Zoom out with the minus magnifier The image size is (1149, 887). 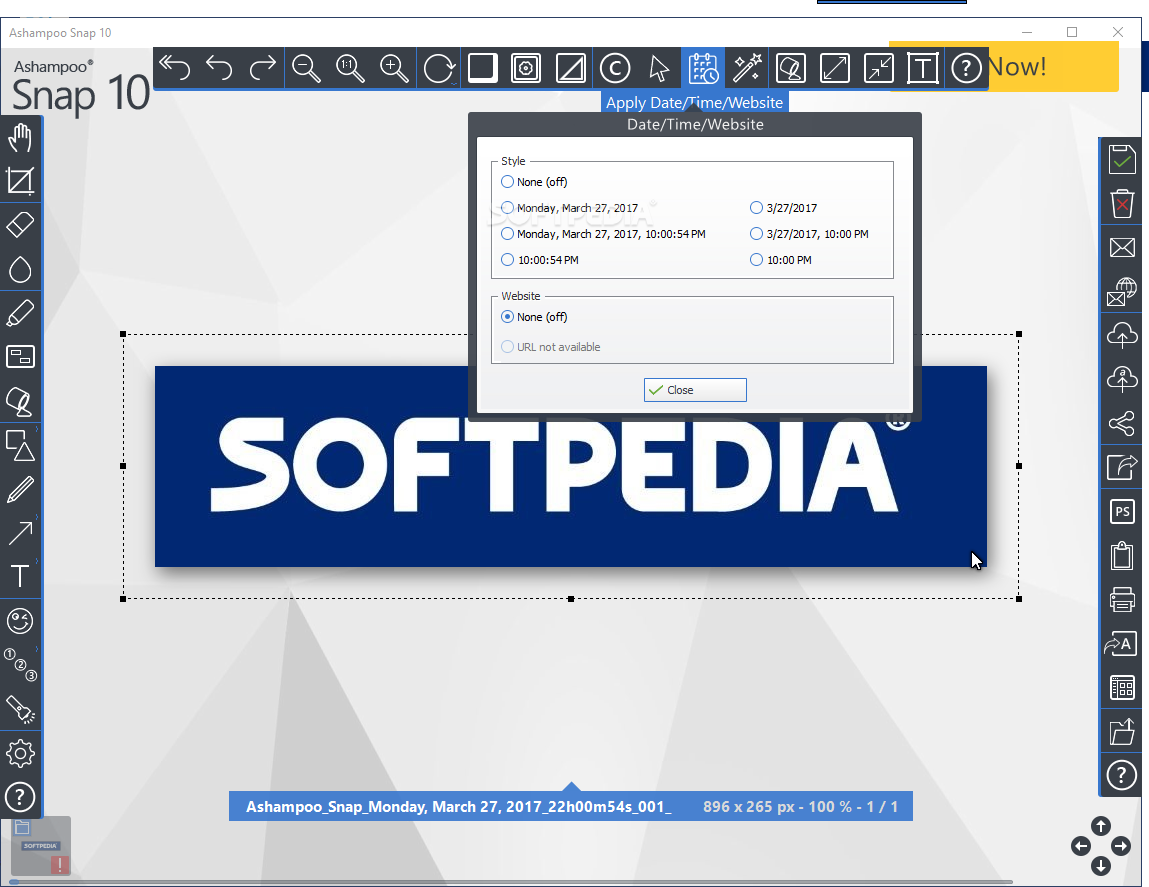[306, 68]
